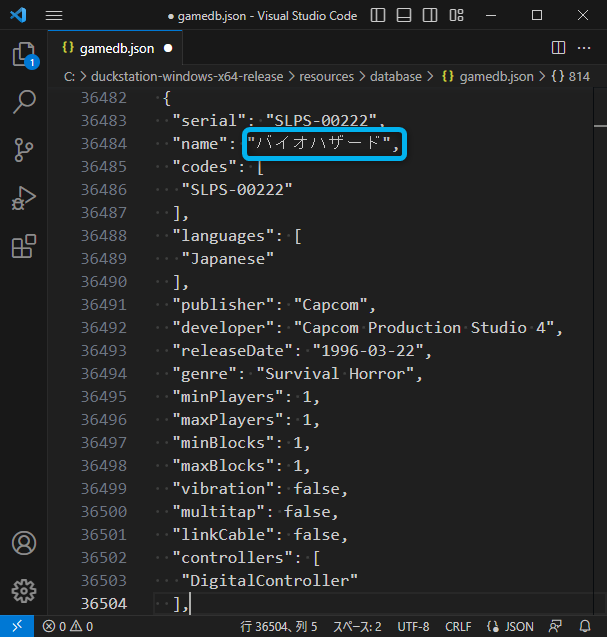
Task: Open the Accounts menu icon
Action: point(24,543)
